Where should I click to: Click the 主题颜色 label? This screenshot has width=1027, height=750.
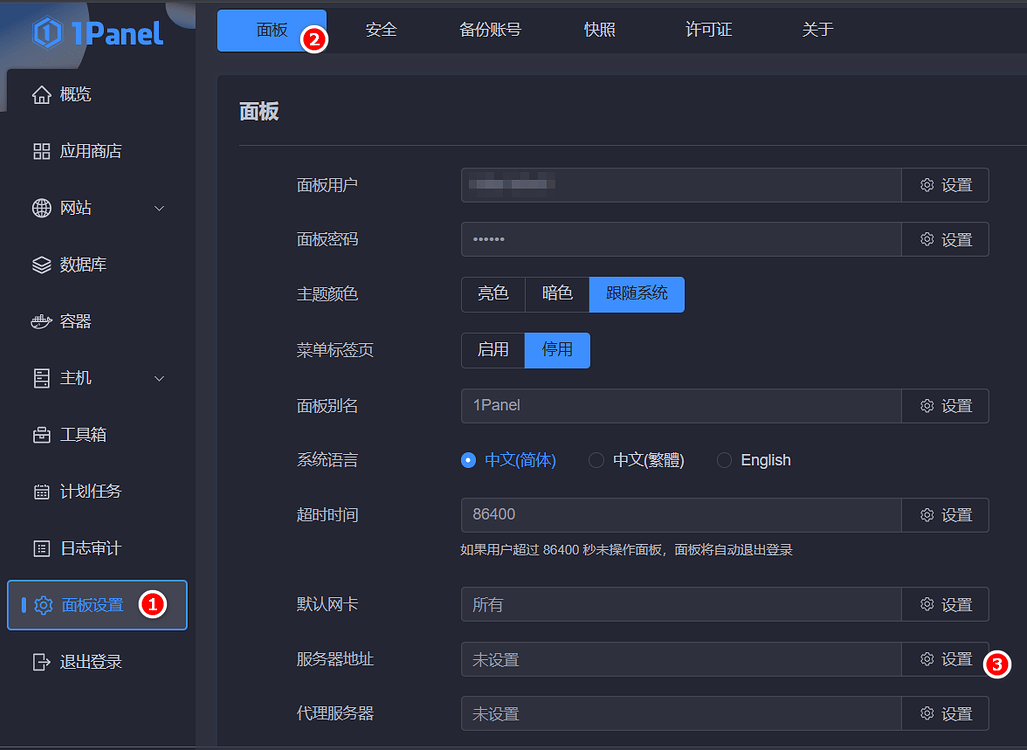(327, 295)
